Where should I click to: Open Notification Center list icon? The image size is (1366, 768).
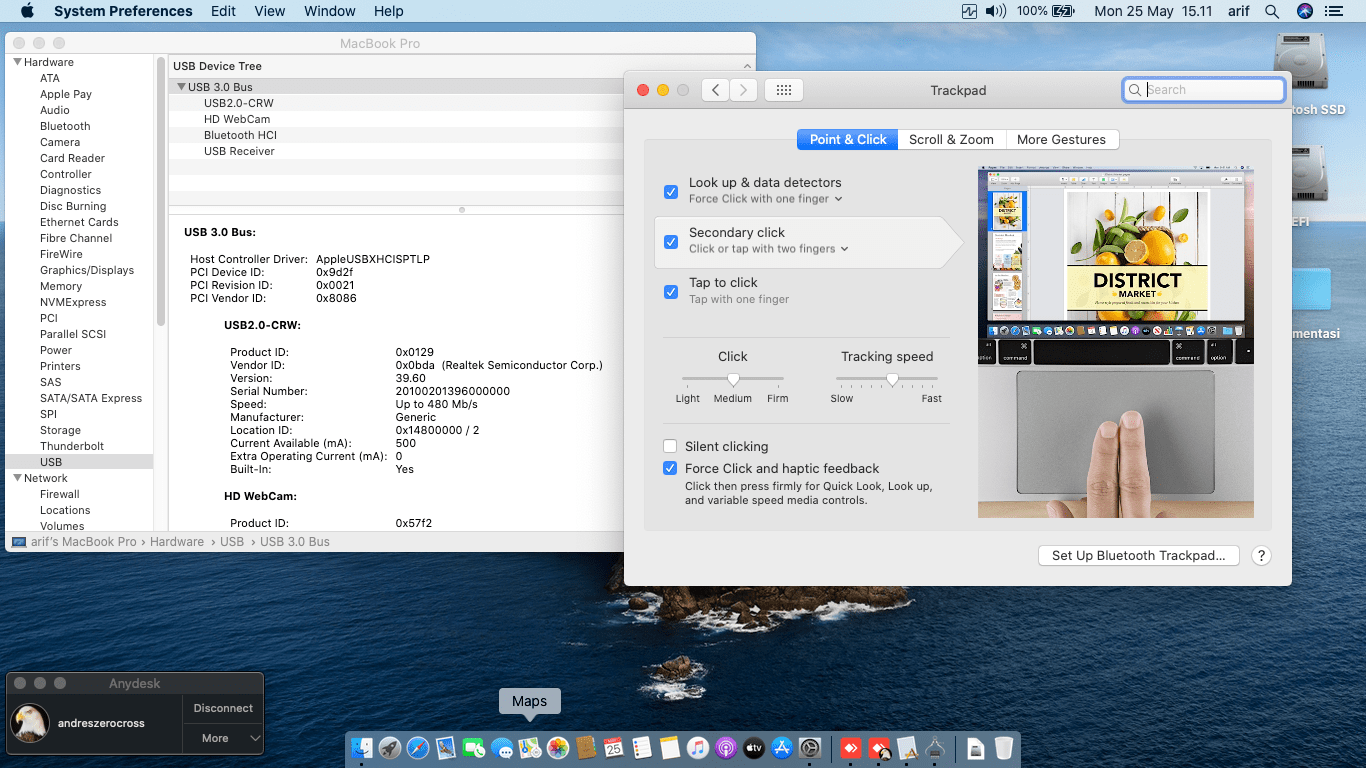(1333, 11)
